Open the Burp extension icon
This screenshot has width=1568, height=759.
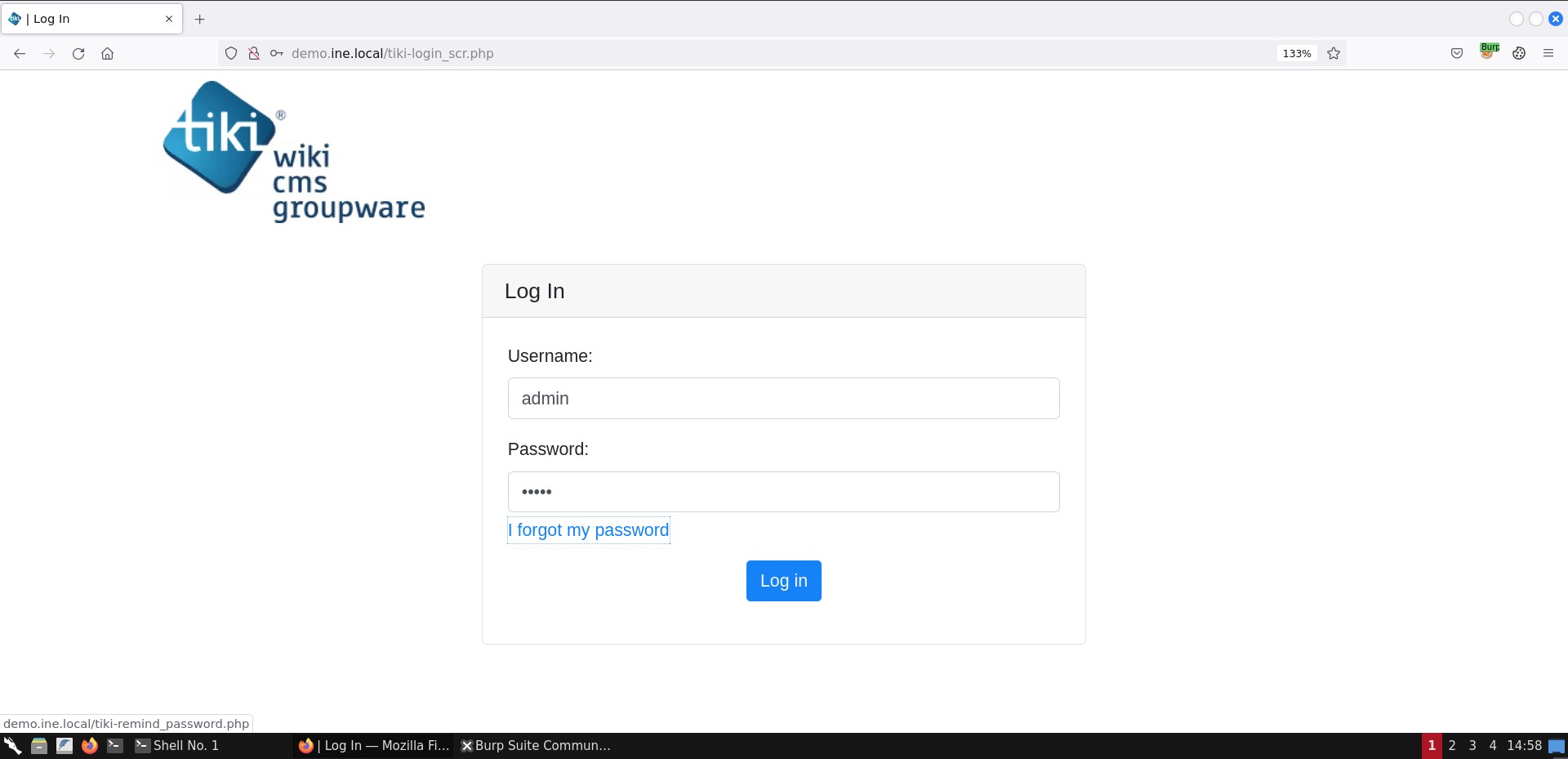1488,52
